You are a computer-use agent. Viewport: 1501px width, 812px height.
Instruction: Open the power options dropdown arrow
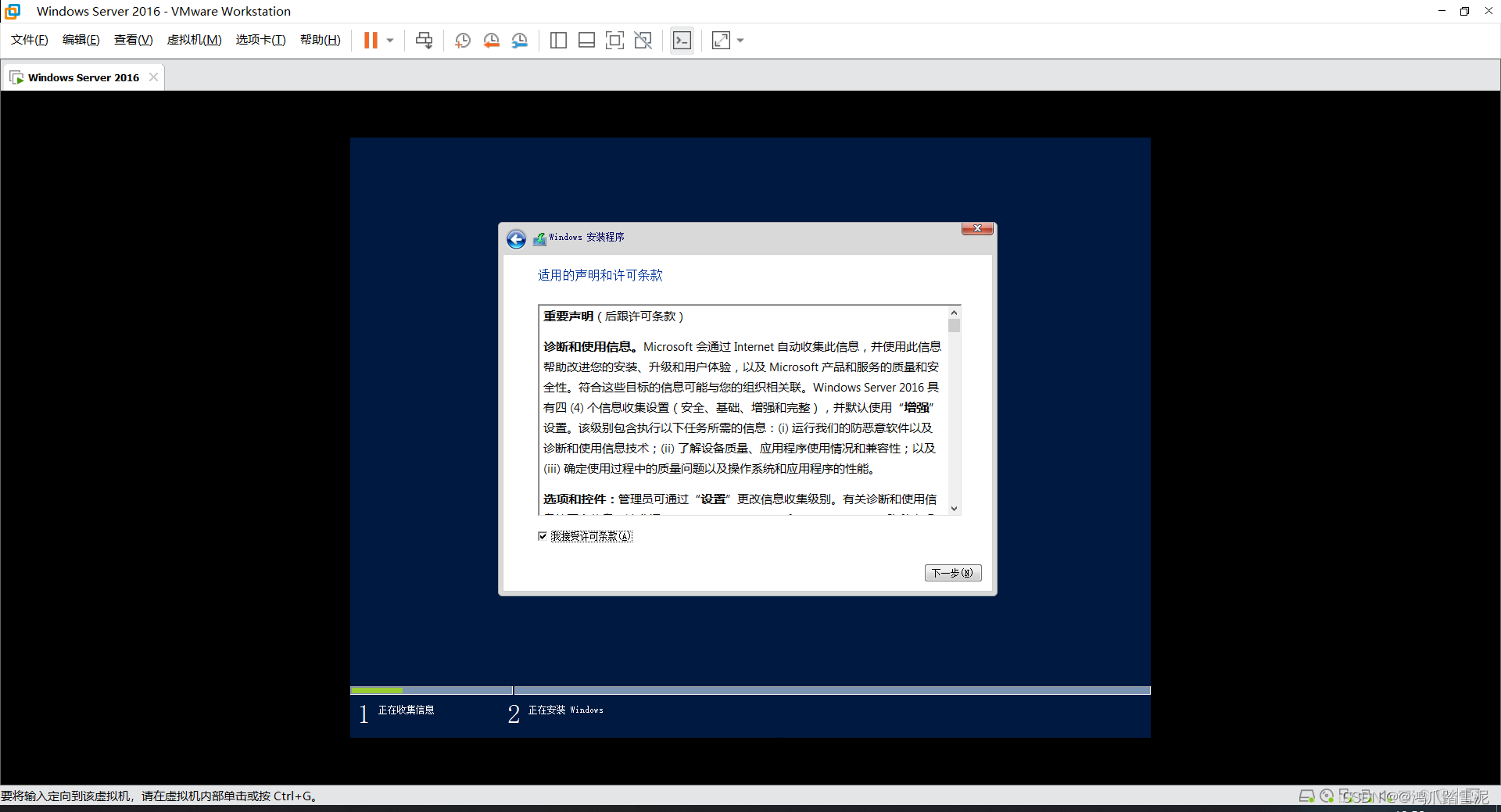390,41
